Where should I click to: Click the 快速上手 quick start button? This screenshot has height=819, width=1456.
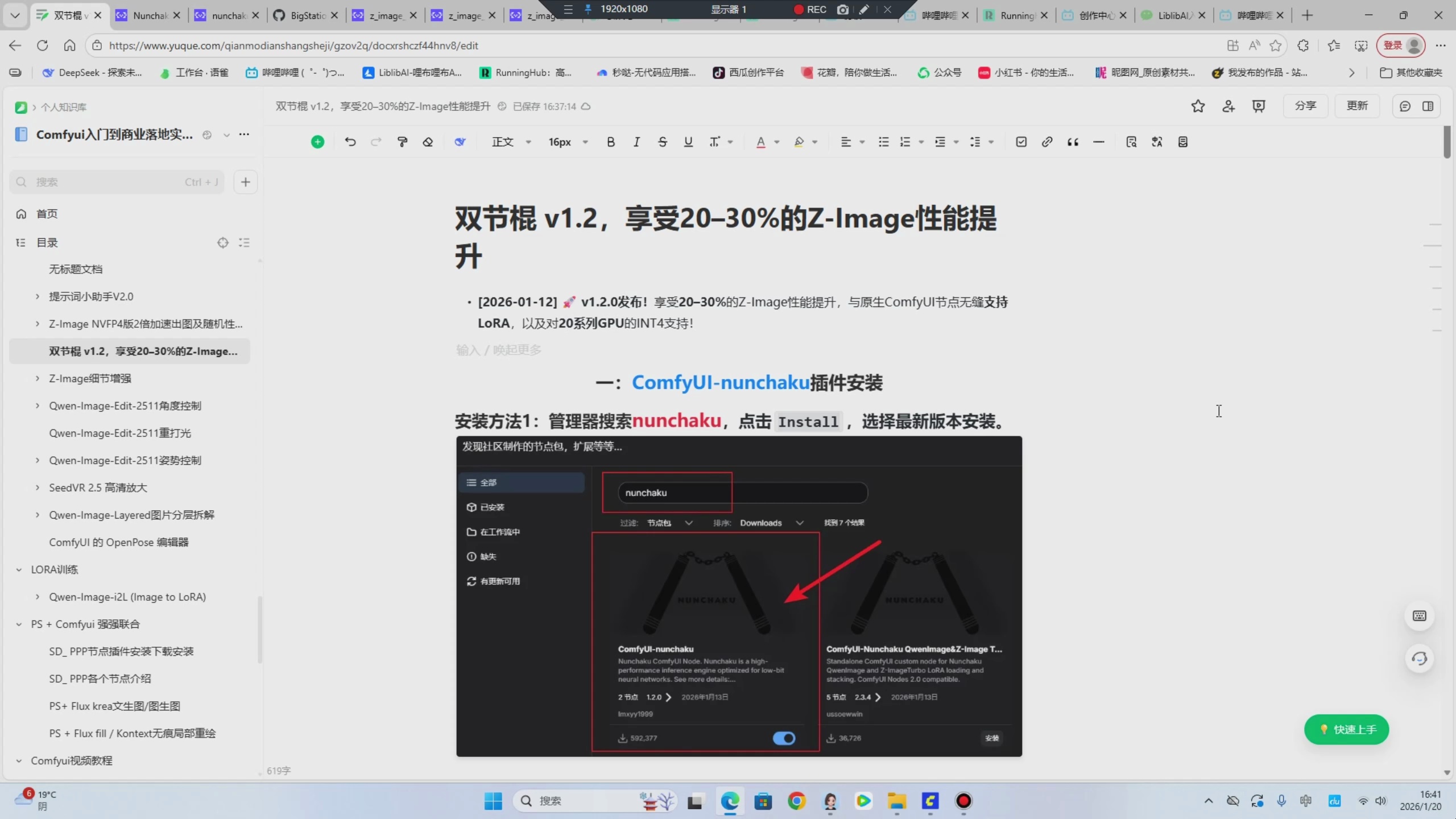[1346, 729]
